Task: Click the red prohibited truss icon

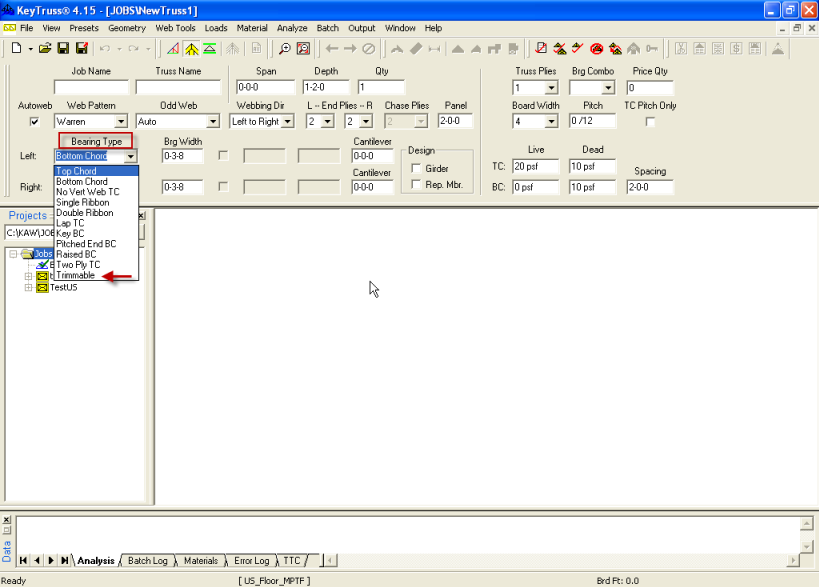Action: click(596, 49)
